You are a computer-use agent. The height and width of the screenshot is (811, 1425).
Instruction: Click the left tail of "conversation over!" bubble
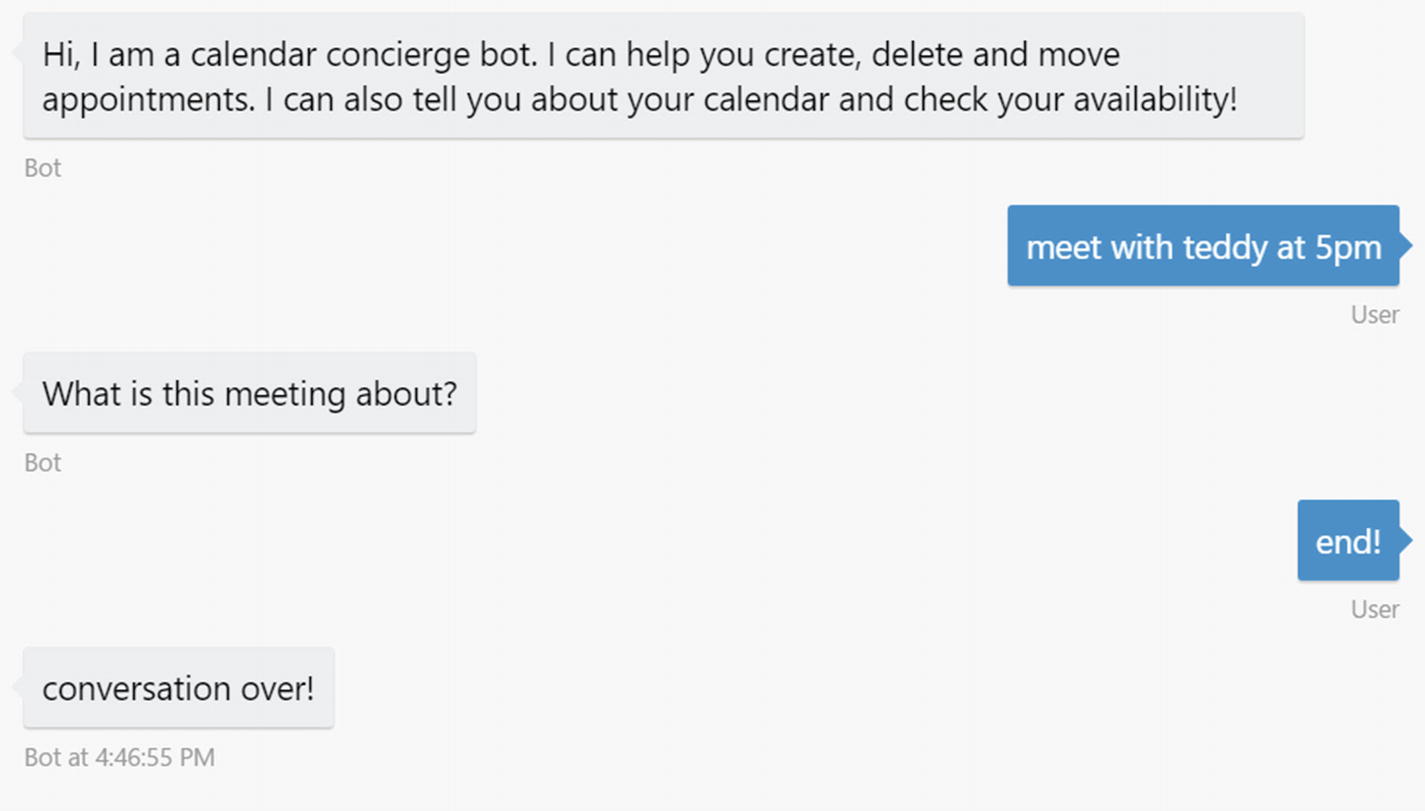(17, 687)
